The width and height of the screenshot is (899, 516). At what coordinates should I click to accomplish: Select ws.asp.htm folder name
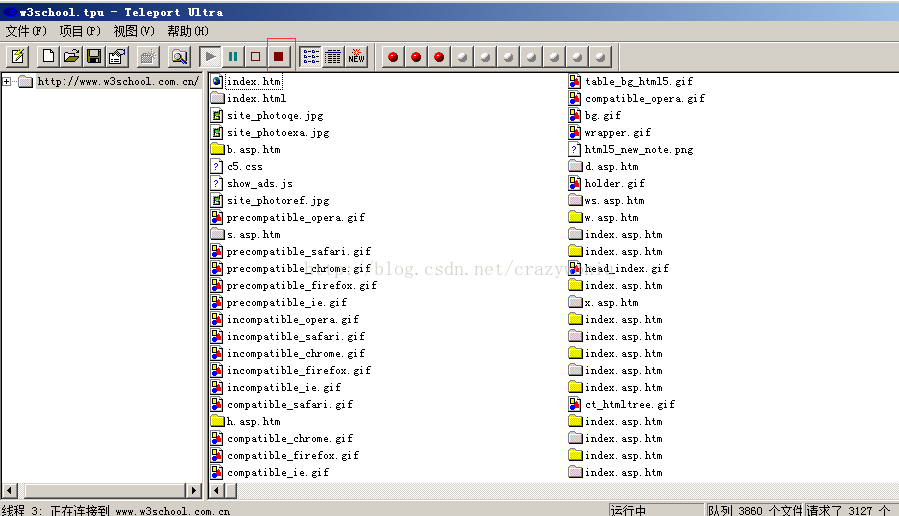pos(615,200)
